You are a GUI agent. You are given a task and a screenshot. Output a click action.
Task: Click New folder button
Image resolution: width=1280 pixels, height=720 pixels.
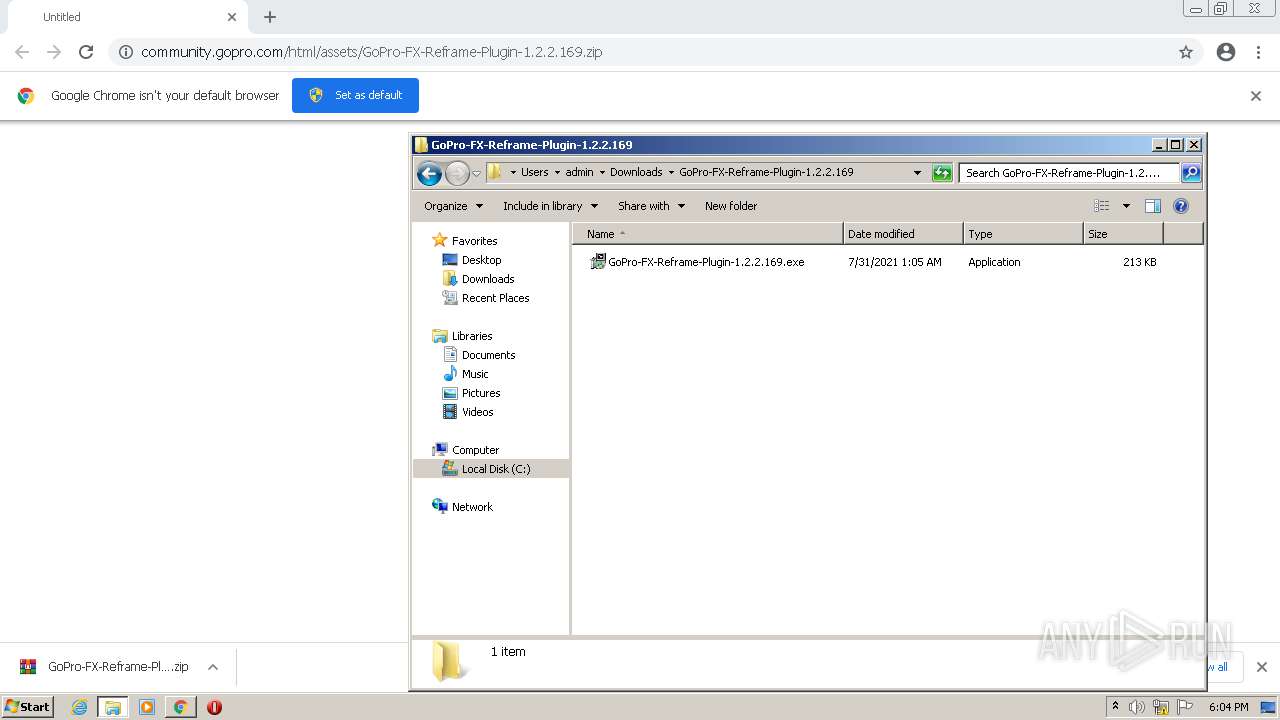click(731, 206)
